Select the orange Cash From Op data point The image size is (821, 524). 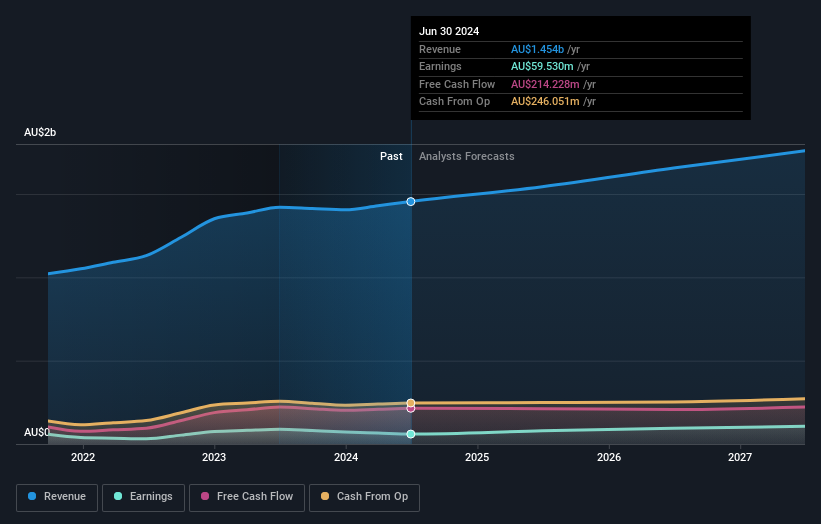411,403
